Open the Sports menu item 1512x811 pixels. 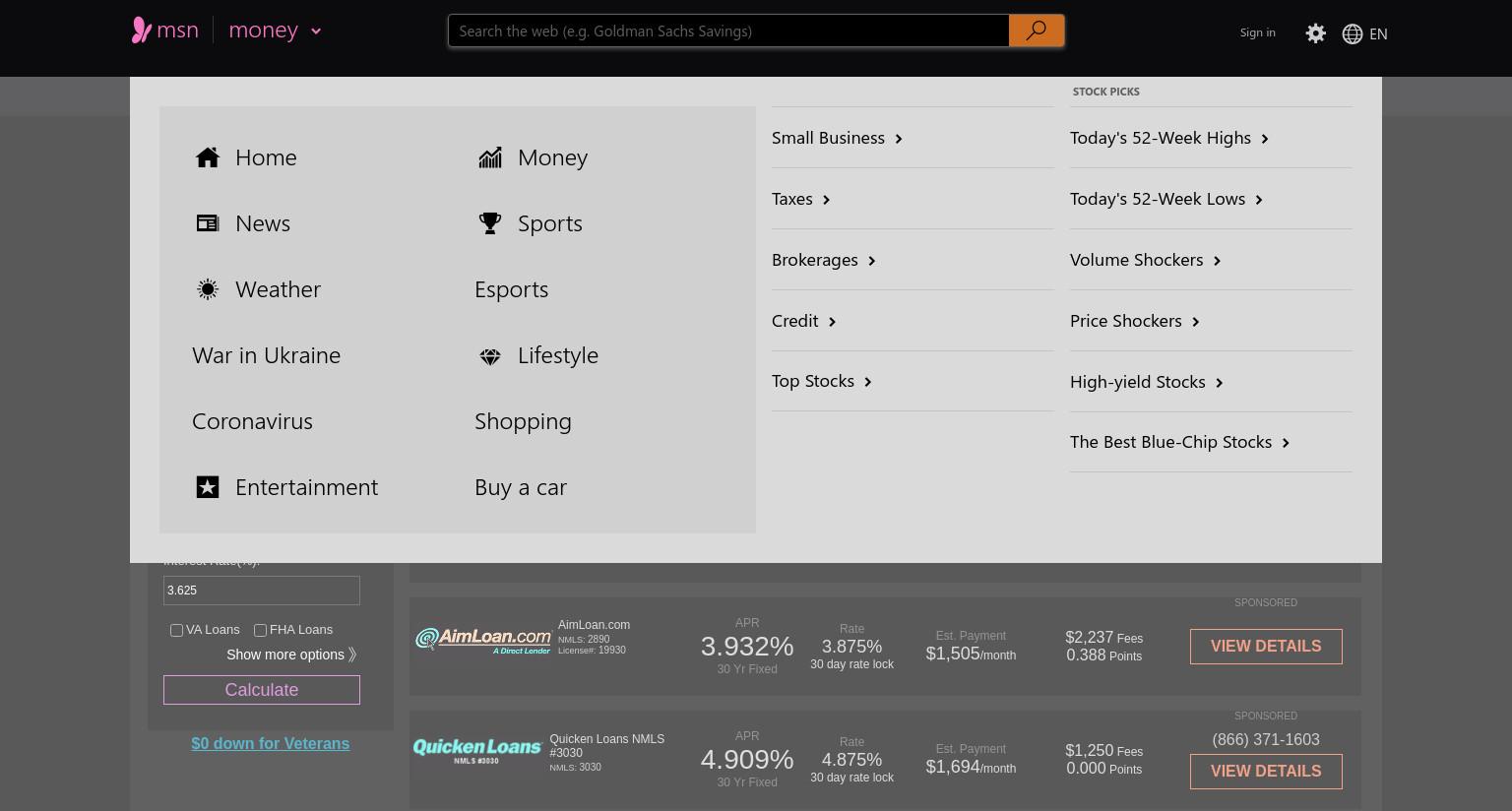(x=550, y=223)
